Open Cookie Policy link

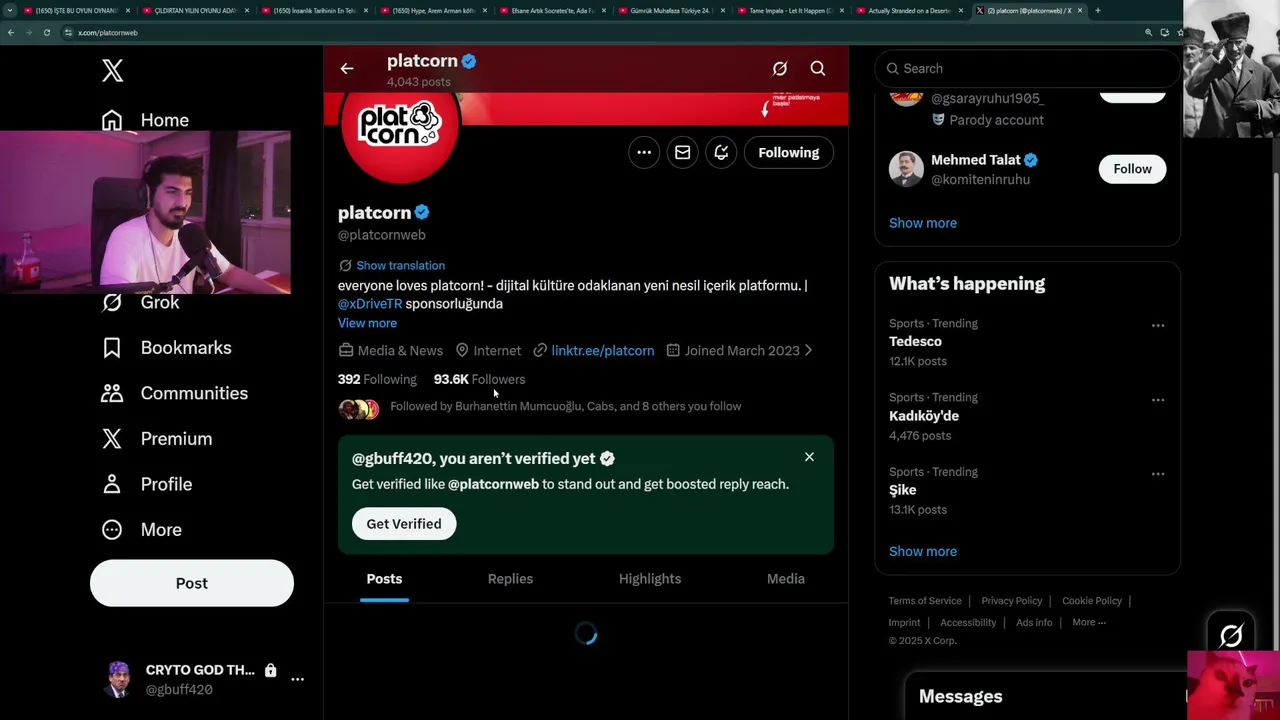pos(1091,601)
